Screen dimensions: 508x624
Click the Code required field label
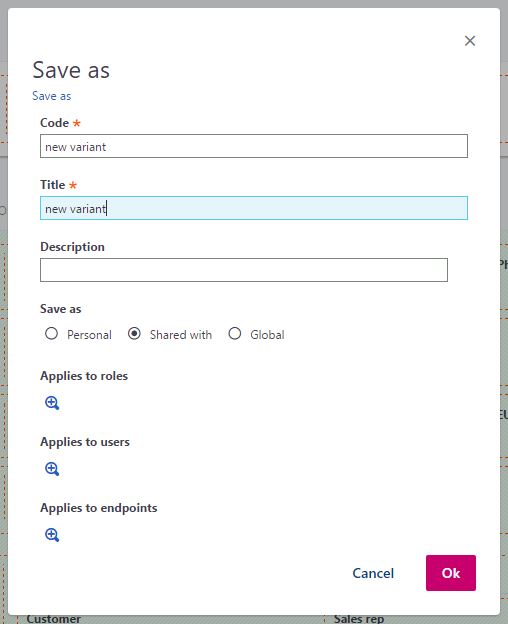[x=54, y=123]
